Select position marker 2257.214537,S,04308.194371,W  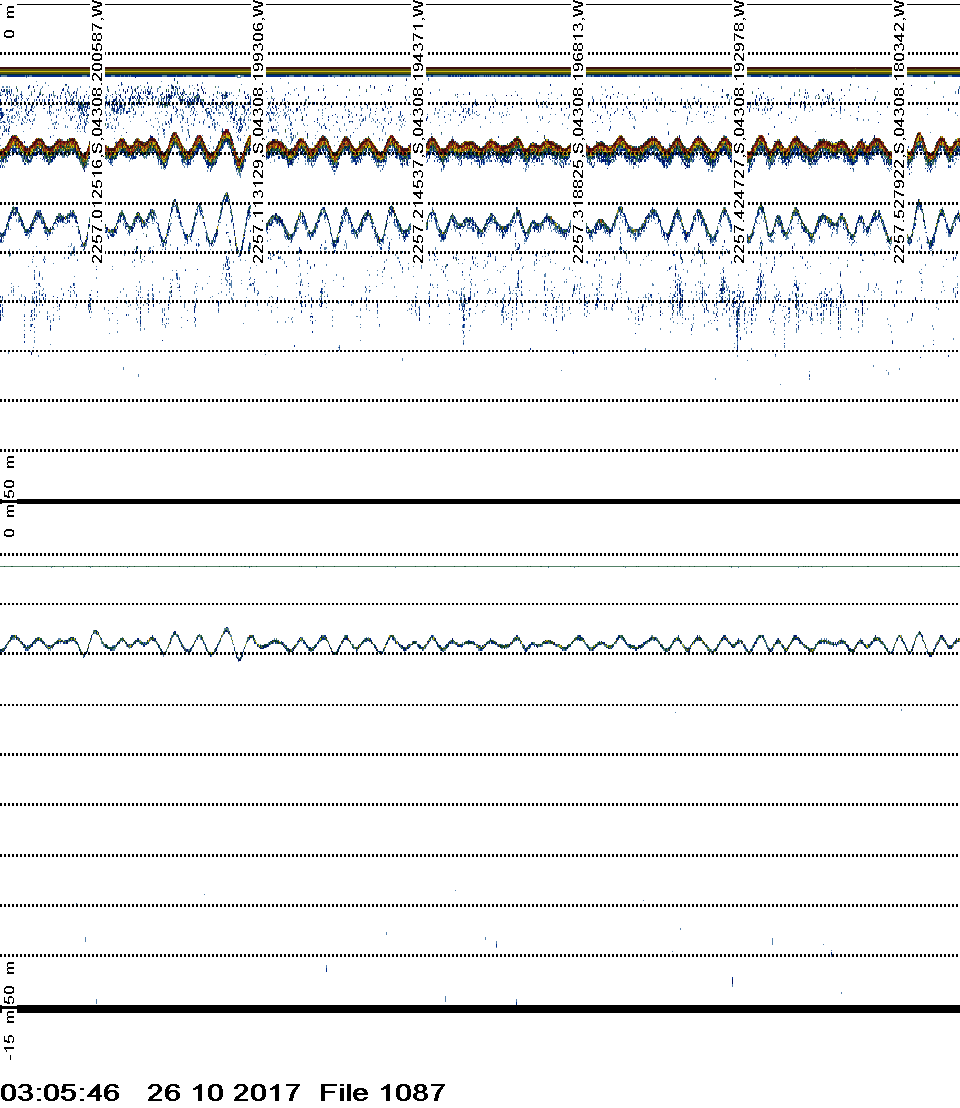[x=418, y=132]
